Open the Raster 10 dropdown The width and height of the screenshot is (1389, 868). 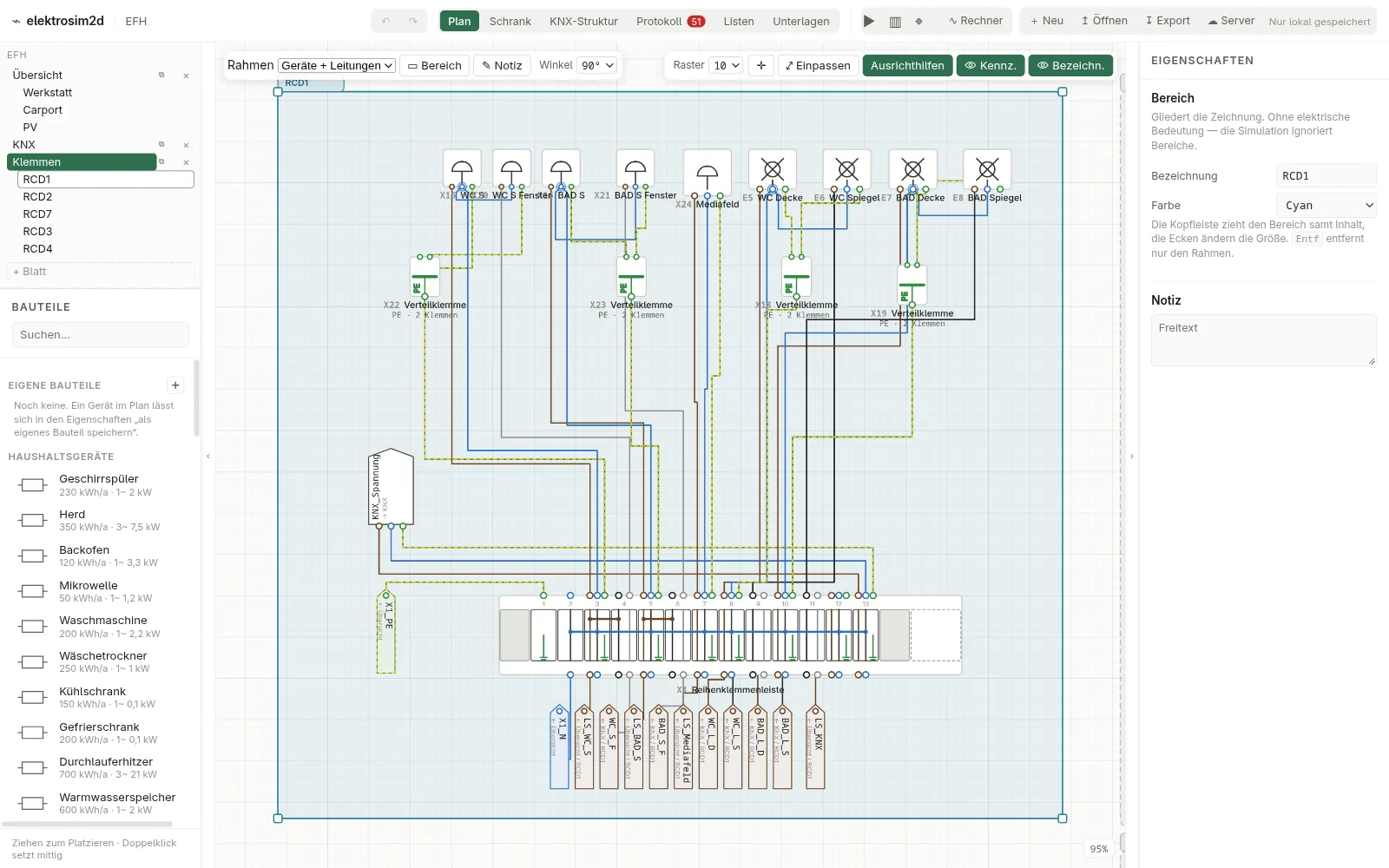[726, 65]
